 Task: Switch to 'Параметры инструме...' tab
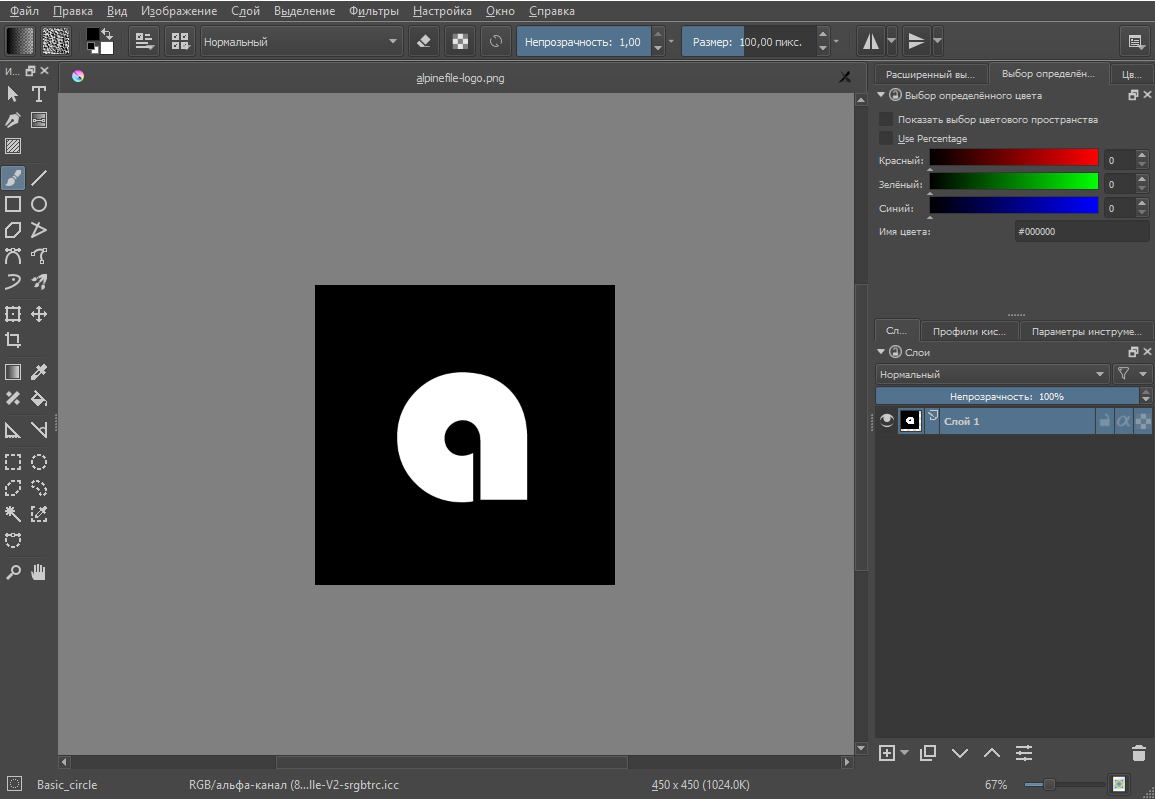click(1086, 331)
